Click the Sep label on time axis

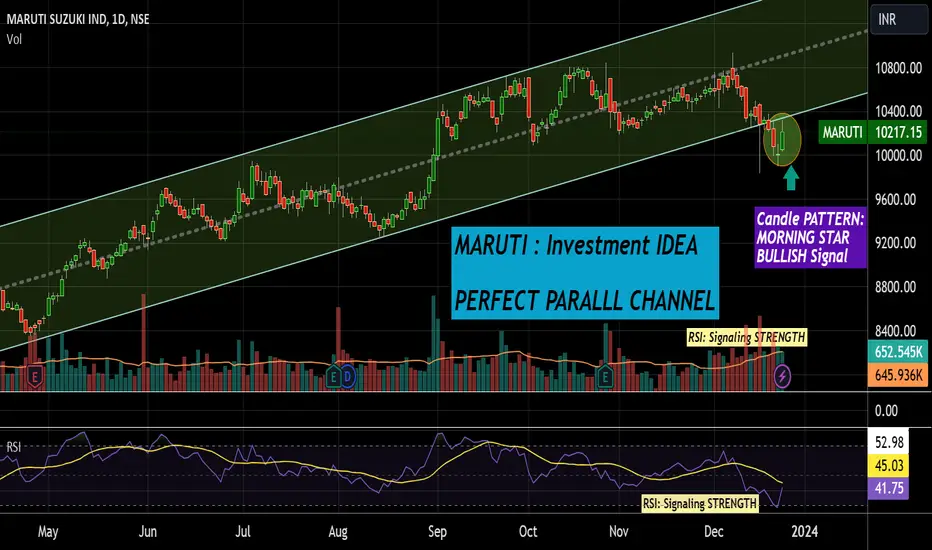(x=437, y=531)
